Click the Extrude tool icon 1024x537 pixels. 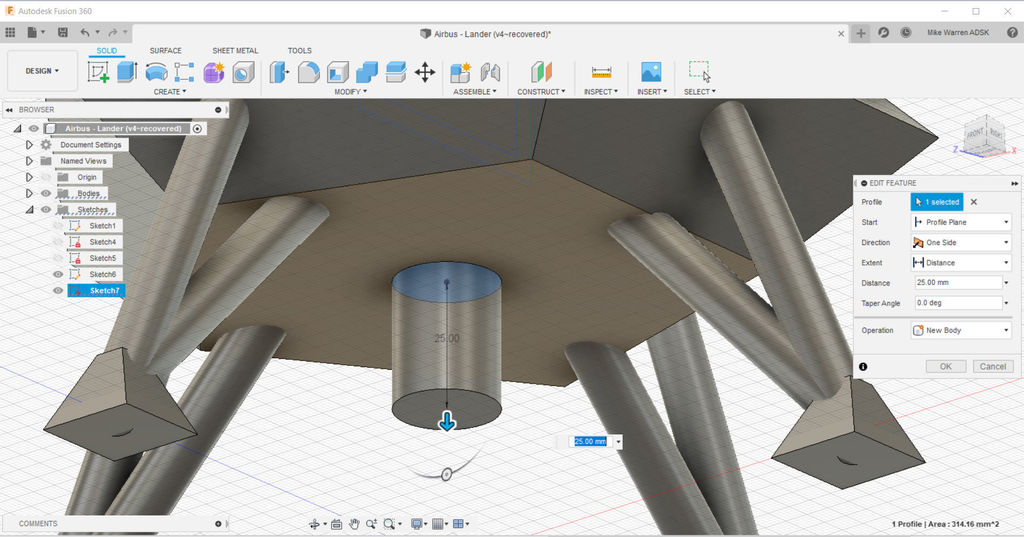click(x=126, y=72)
